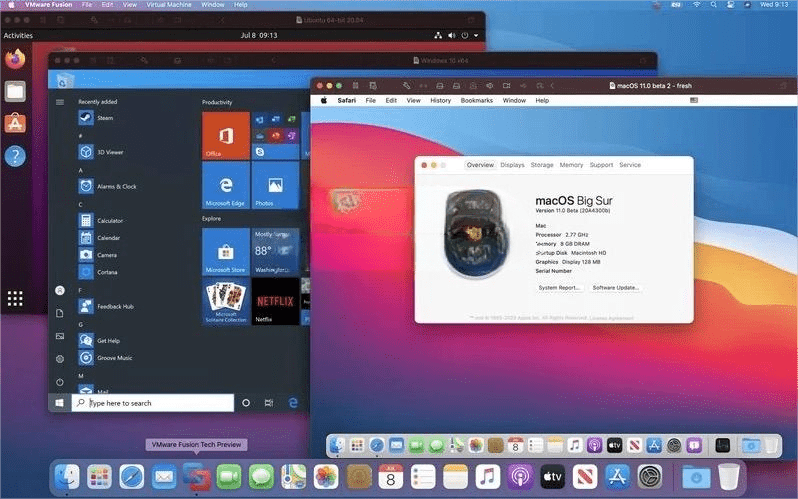Open guest Safari History menu
The image size is (798, 499).
(440, 100)
